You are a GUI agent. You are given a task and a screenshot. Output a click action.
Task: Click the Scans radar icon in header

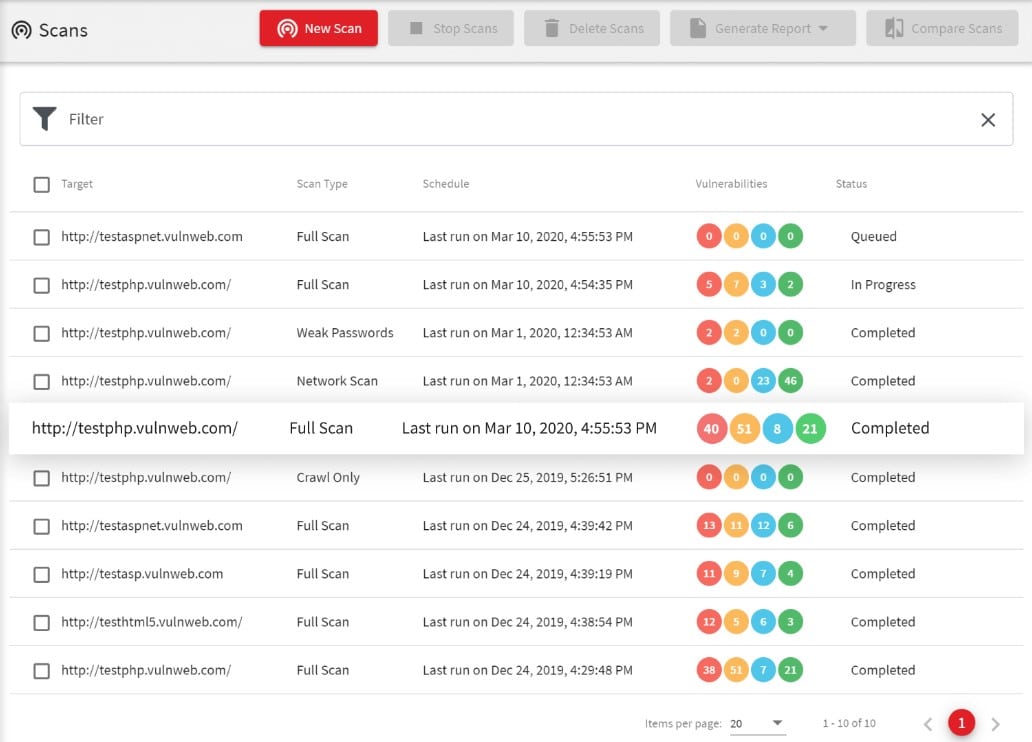[22, 30]
